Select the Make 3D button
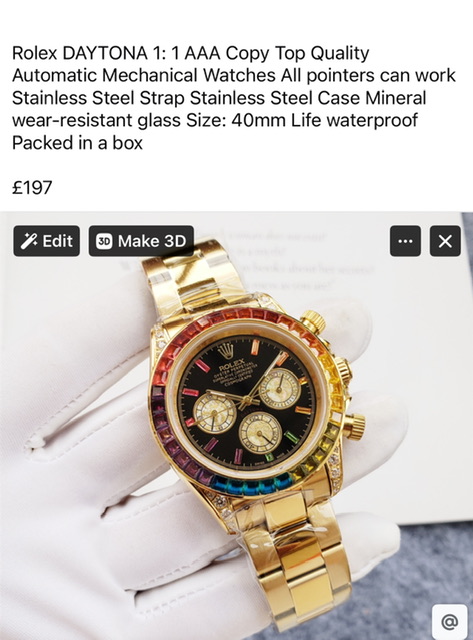Screen dimensions: 473x640 (x=141, y=241)
